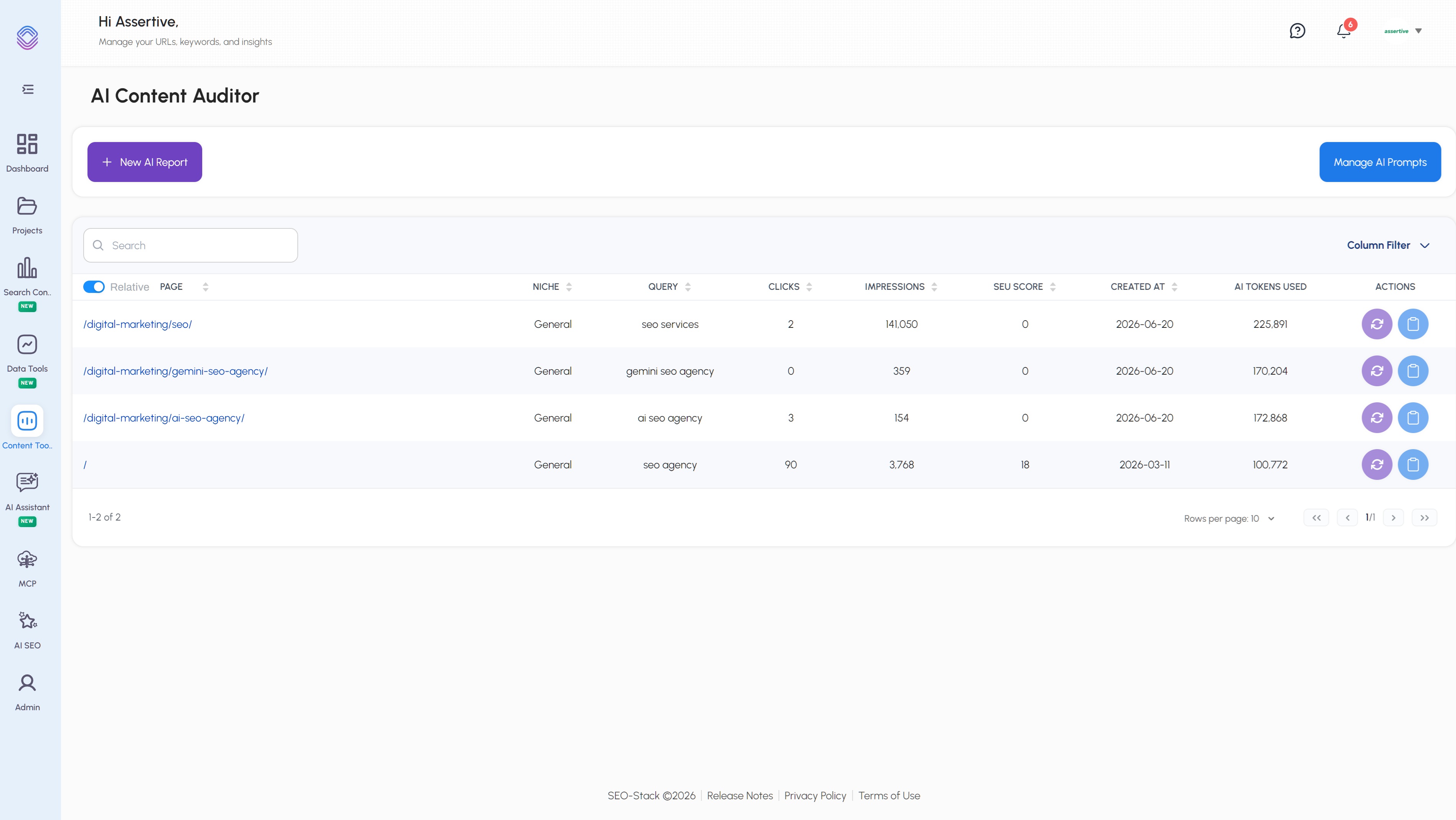The height and width of the screenshot is (820, 1456).
Task: Open the Search Console bar chart icon
Action: click(27, 268)
